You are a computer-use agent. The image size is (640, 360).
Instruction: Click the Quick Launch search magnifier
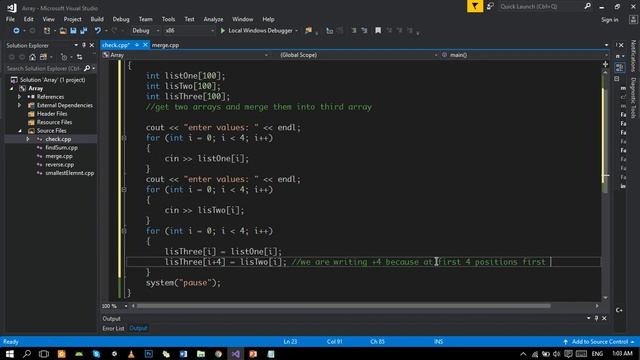click(x=587, y=6)
